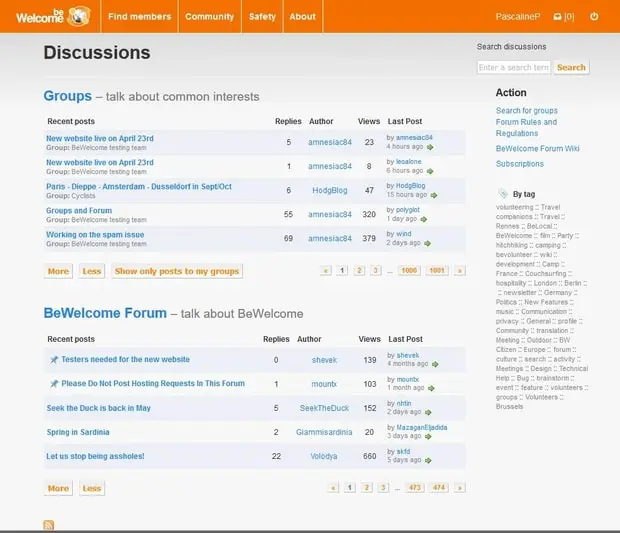Click More button under Groups
620x533 pixels.
click(x=58, y=271)
